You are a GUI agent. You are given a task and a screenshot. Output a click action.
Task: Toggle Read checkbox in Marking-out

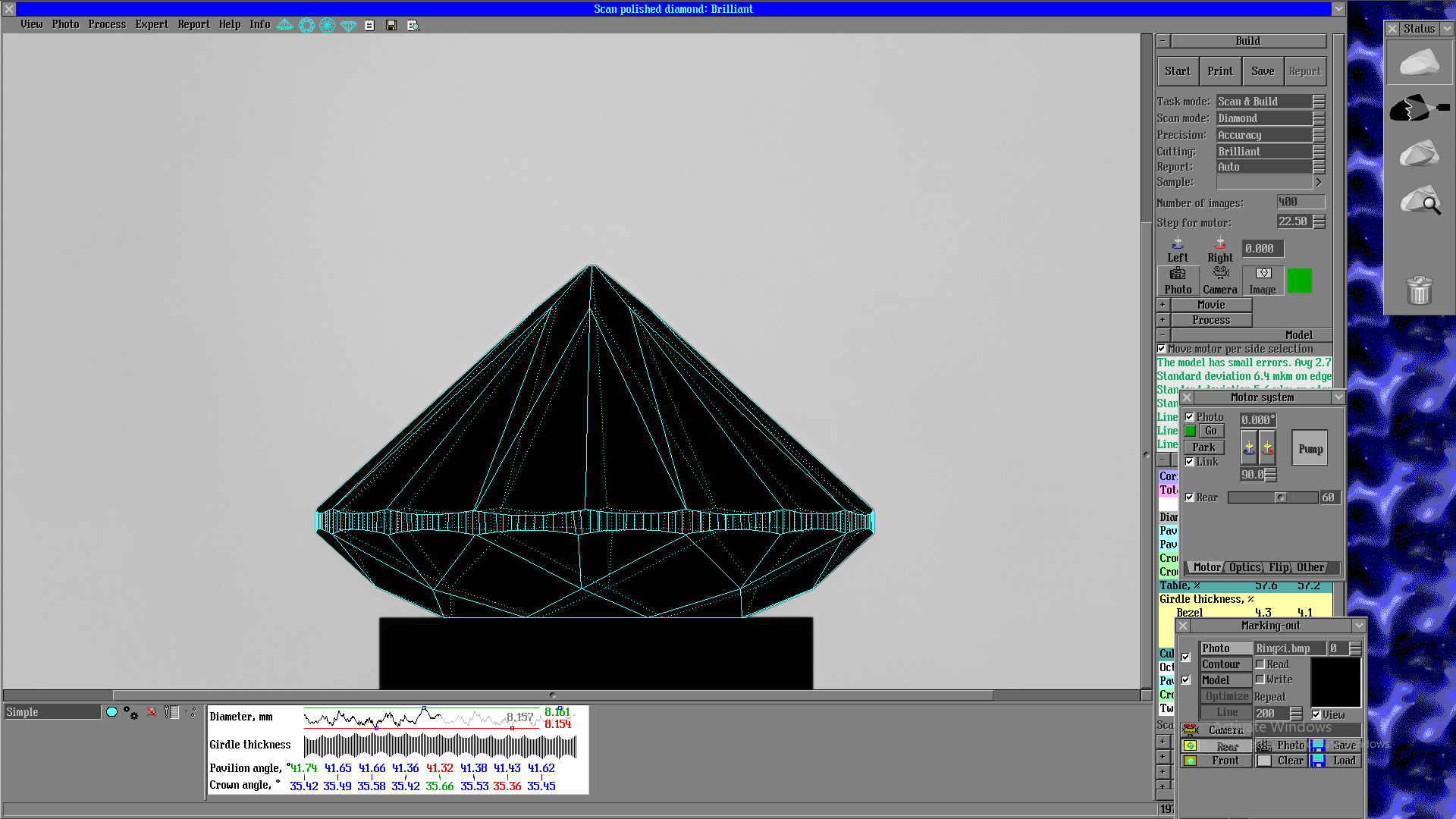[x=1260, y=664]
